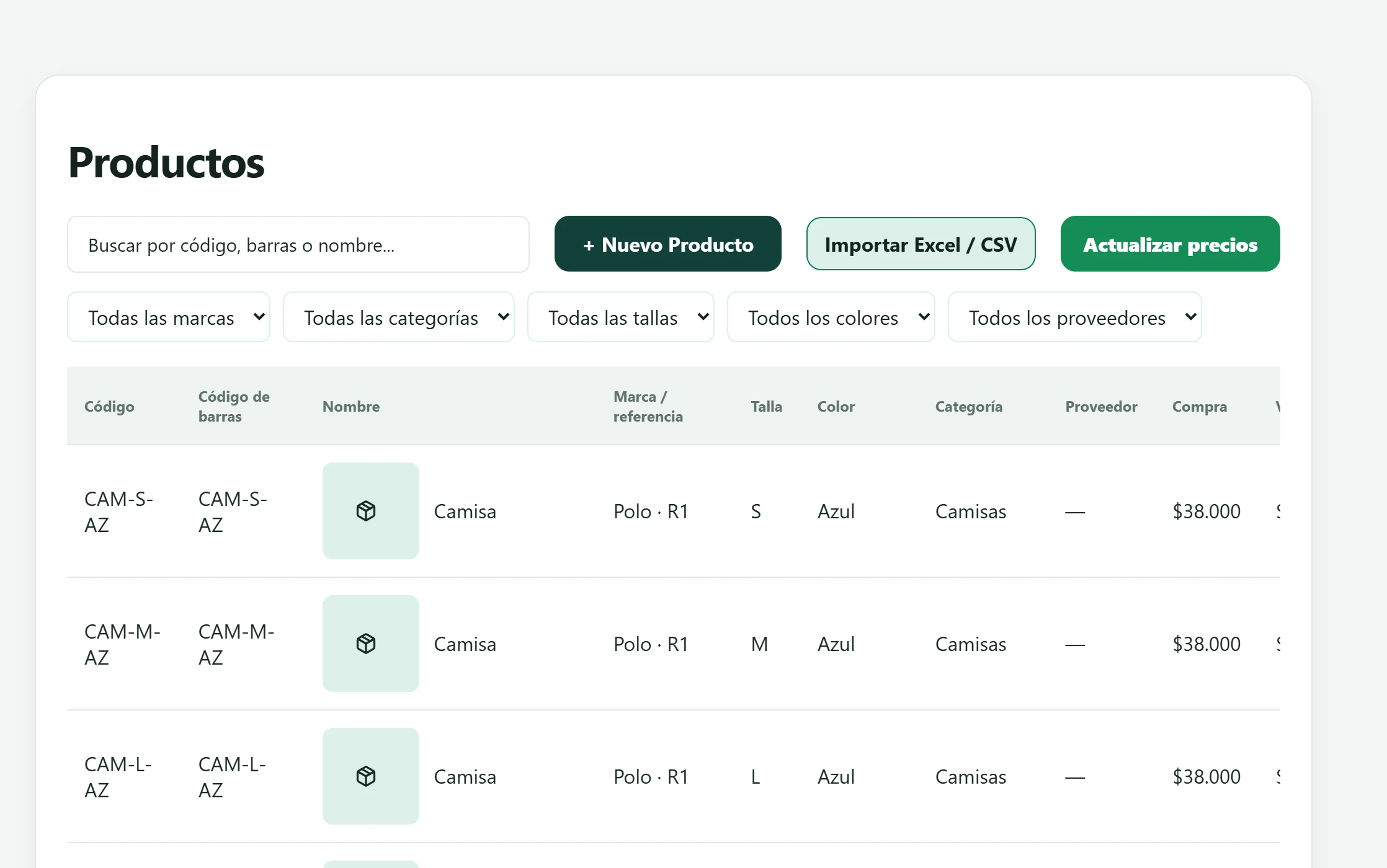Click size 'M' cell
The image size is (1387, 868).
tap(759, 644)
